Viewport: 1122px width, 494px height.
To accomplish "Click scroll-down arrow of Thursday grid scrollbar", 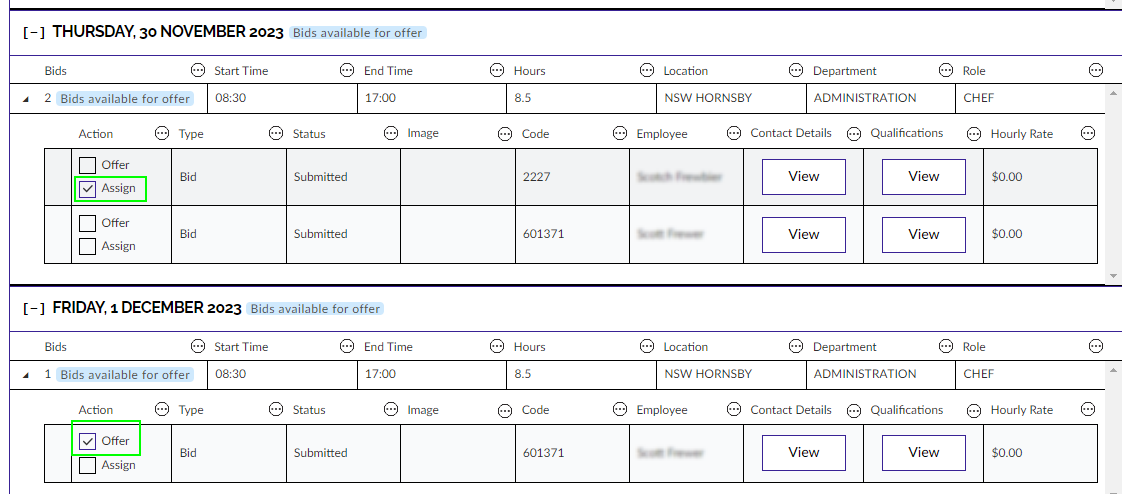I will [x=1113, y=274].
